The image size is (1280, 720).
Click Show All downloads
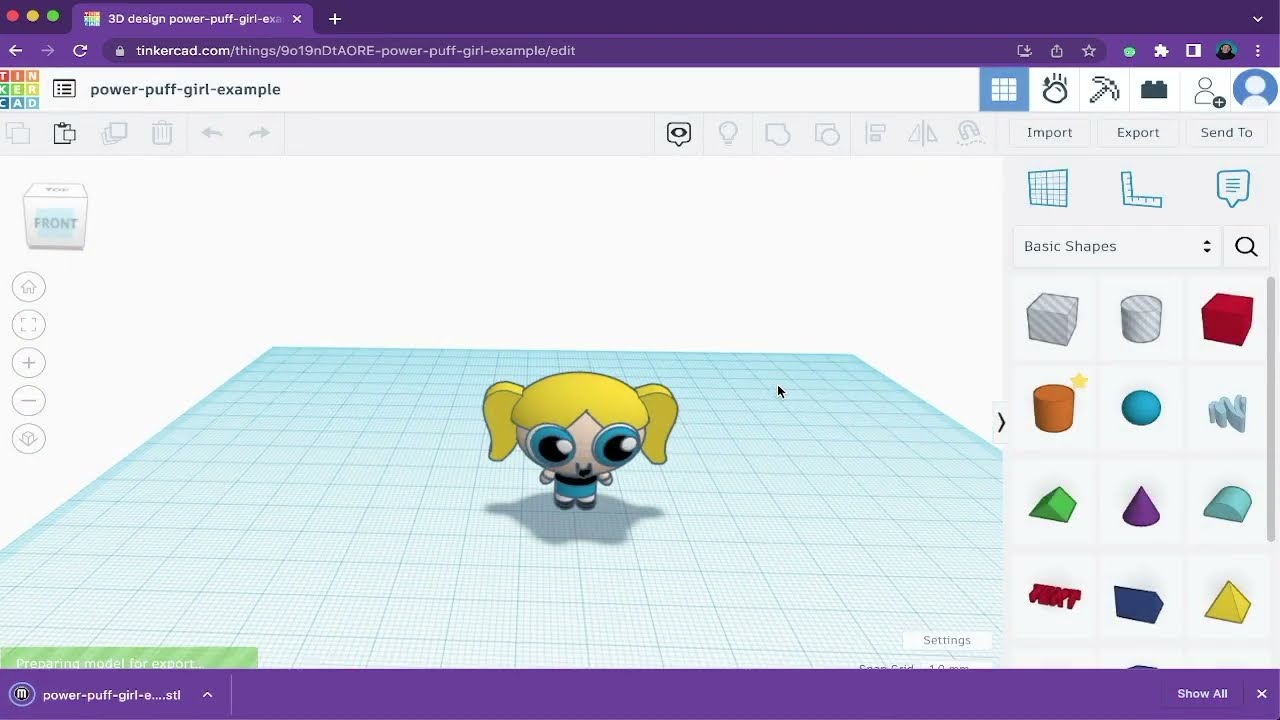pyautogui.click(x=1202, y=694)
